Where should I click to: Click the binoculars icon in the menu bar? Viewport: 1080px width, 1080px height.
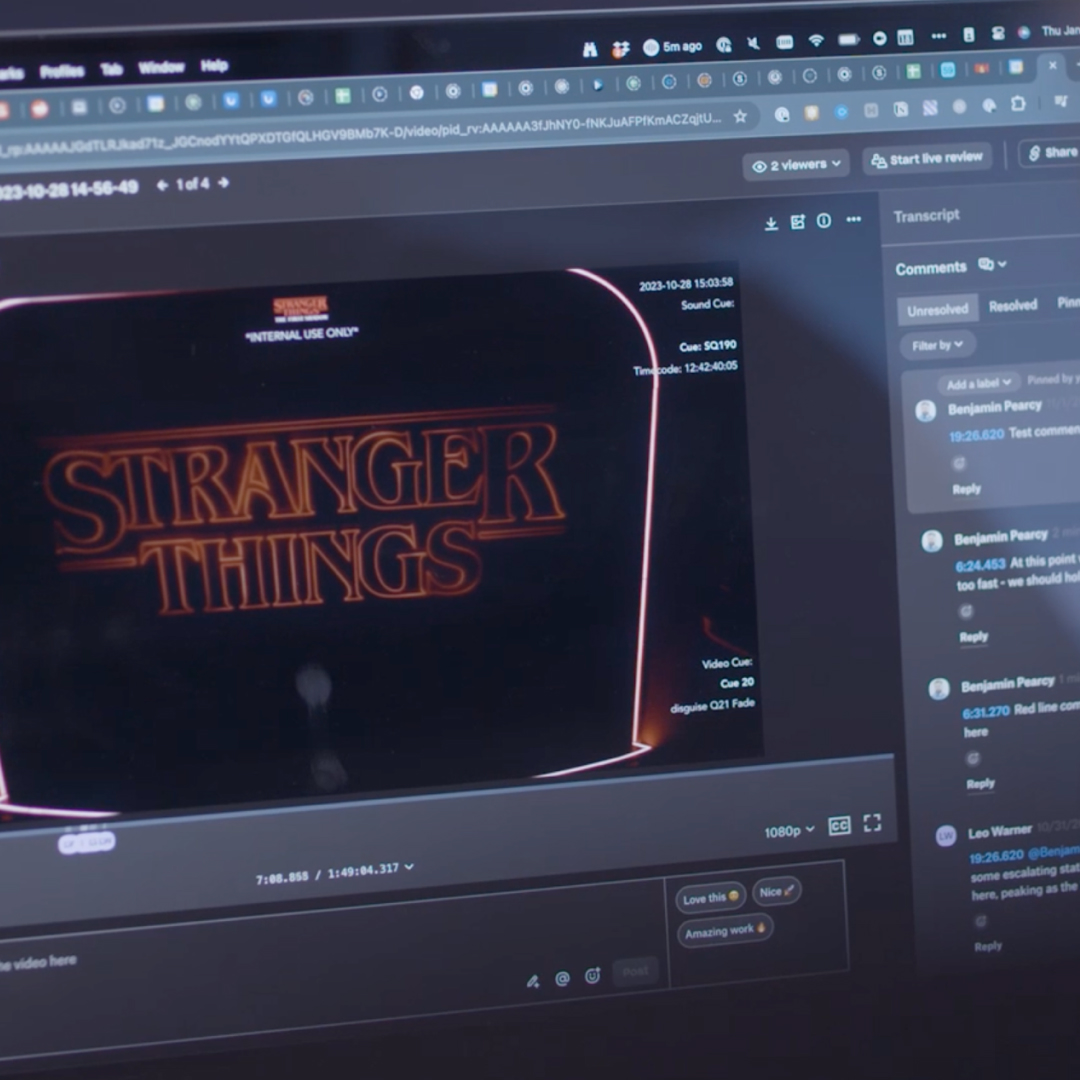coord(590,50)
